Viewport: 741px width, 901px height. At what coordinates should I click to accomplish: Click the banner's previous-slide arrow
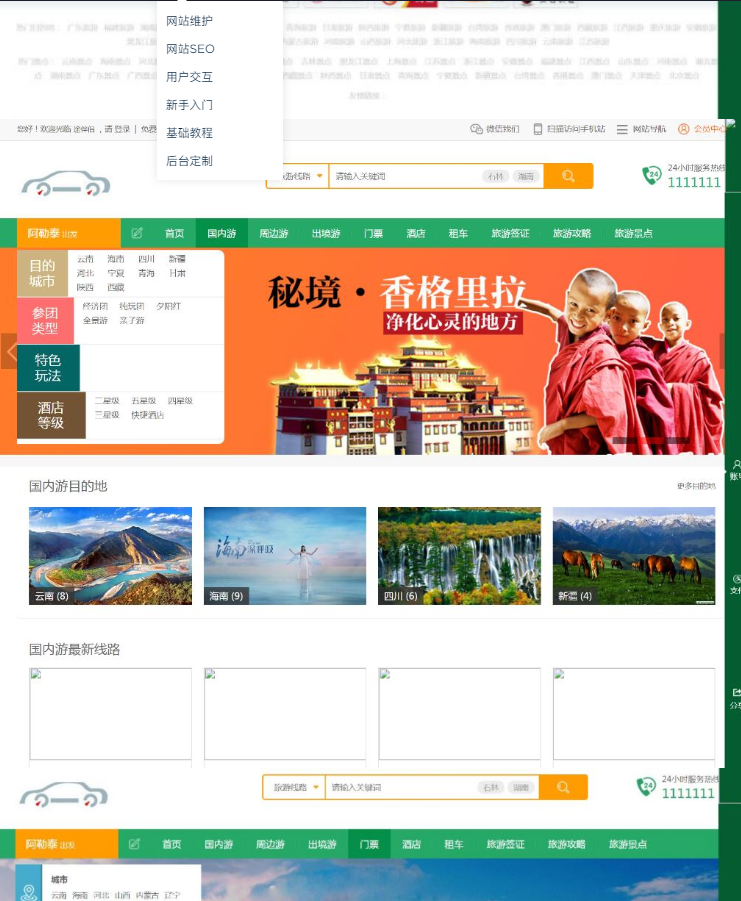[10, 352]
